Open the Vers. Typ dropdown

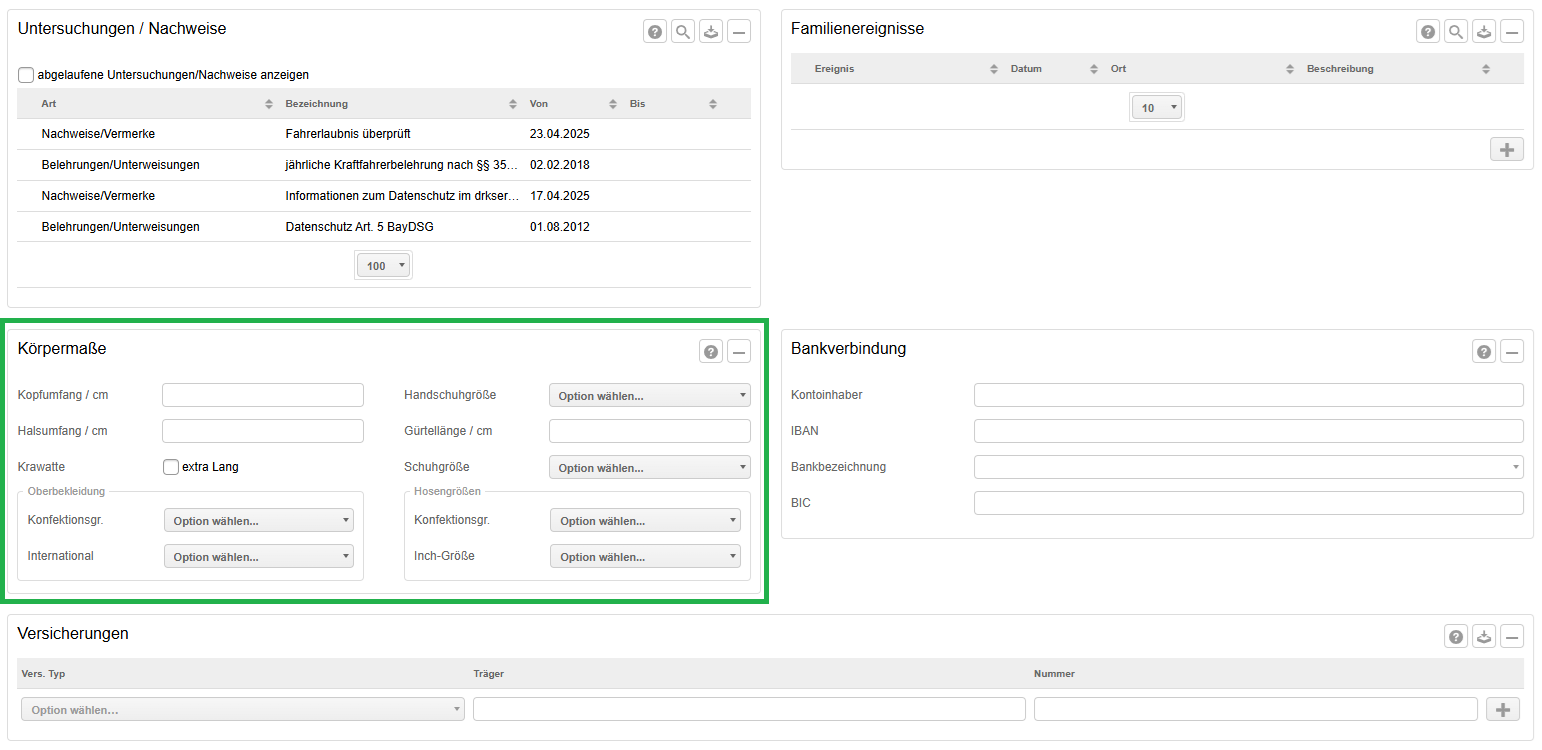click(242, 710)
